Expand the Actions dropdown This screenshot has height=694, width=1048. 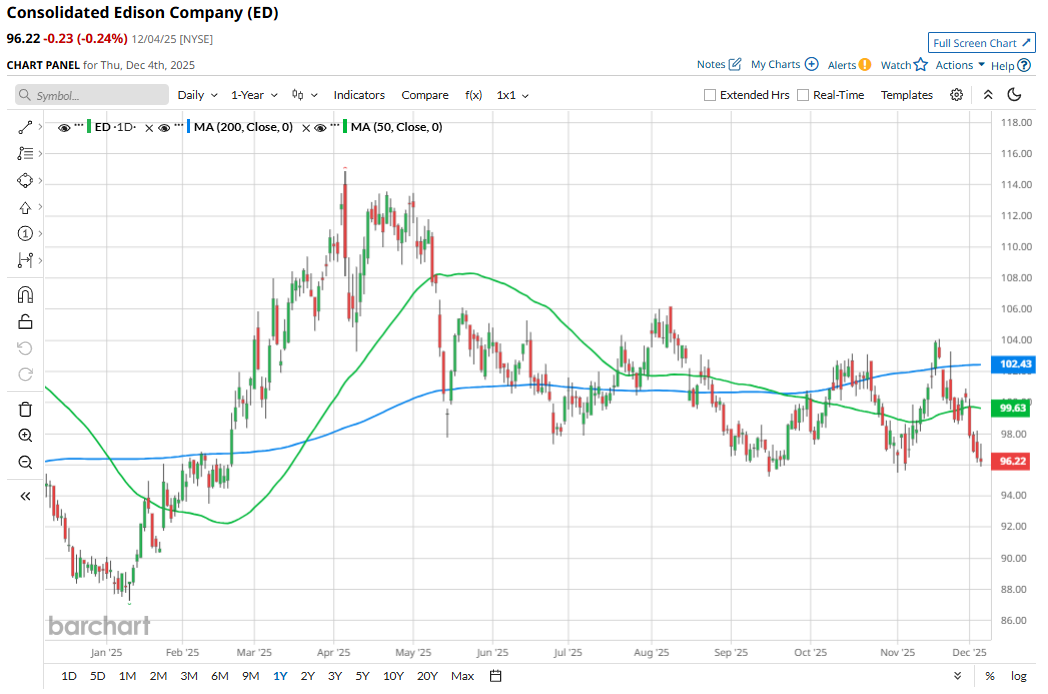pyautogui.click(x=960, y=65)
